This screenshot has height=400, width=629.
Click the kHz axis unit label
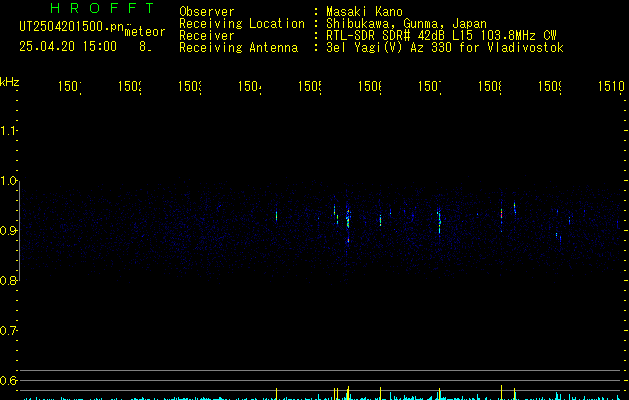[x=9, y=82]
